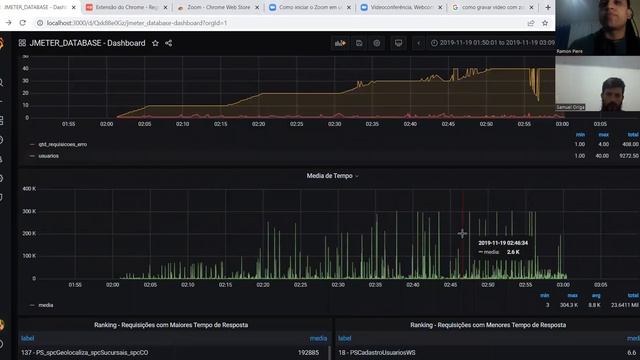Switch to Como iniciar o Zoom tab
The height and width of the screenshot is (360, 640).
(x=310, y=7)
